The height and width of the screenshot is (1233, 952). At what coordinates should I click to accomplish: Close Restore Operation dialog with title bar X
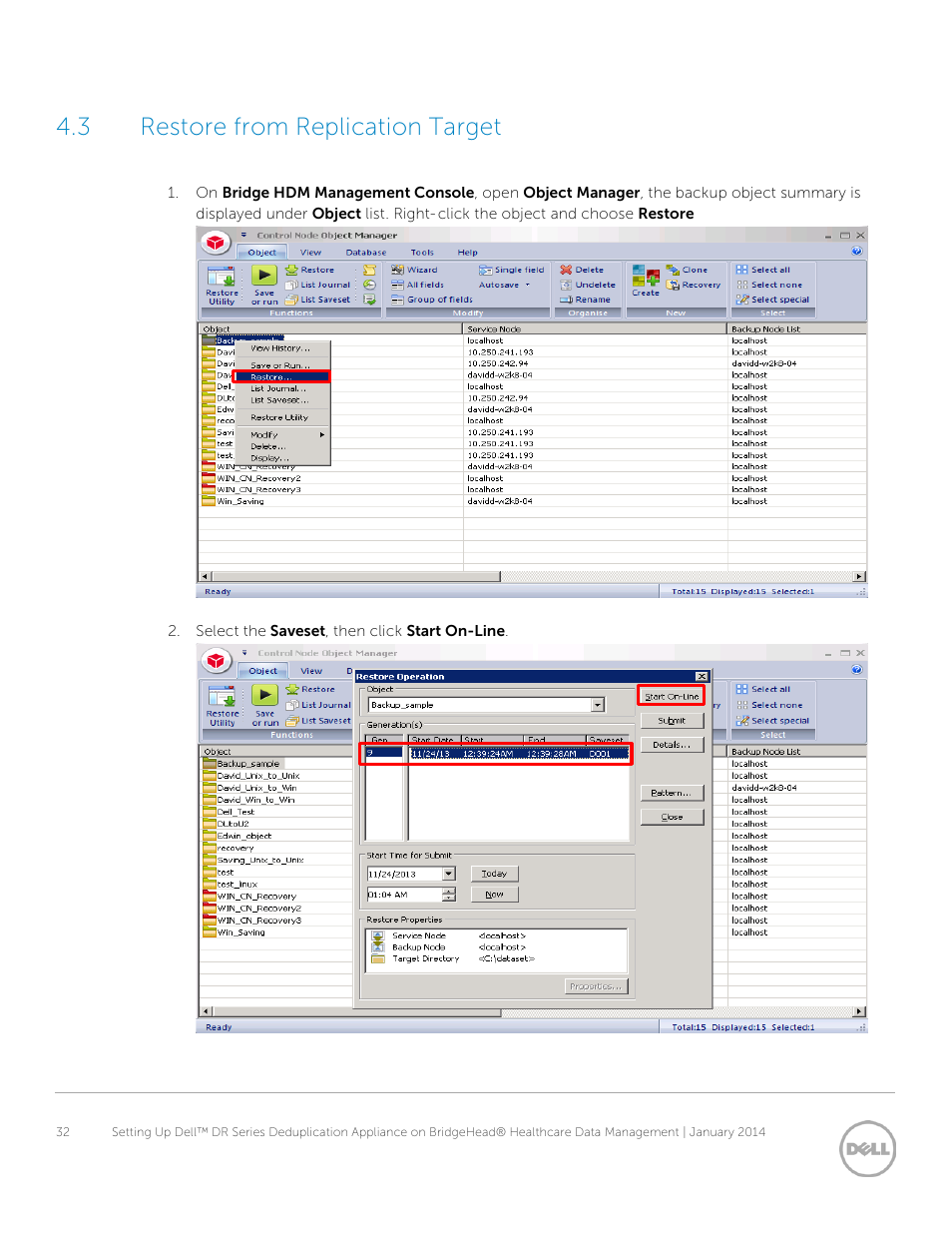[702, 676]
